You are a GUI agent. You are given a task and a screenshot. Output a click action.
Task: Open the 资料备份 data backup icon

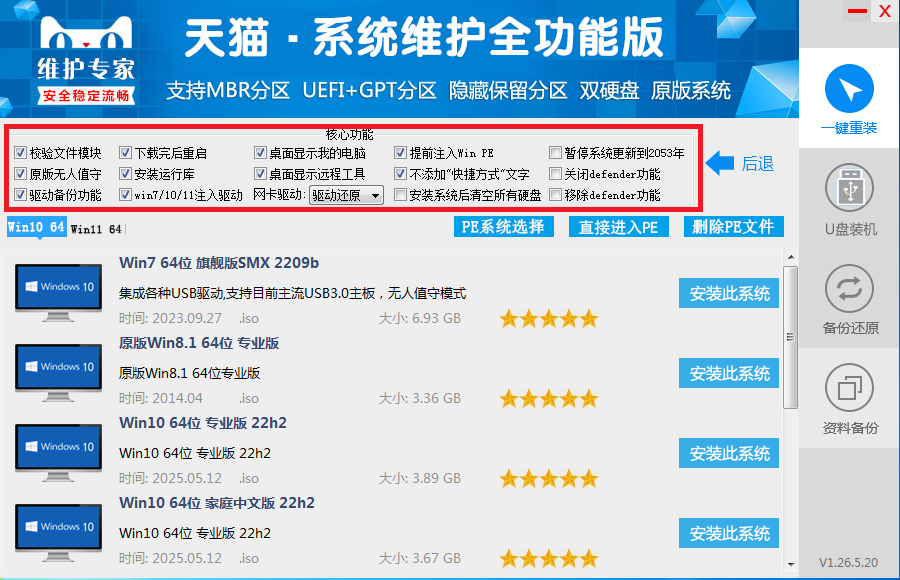click(x=849, y=388)
